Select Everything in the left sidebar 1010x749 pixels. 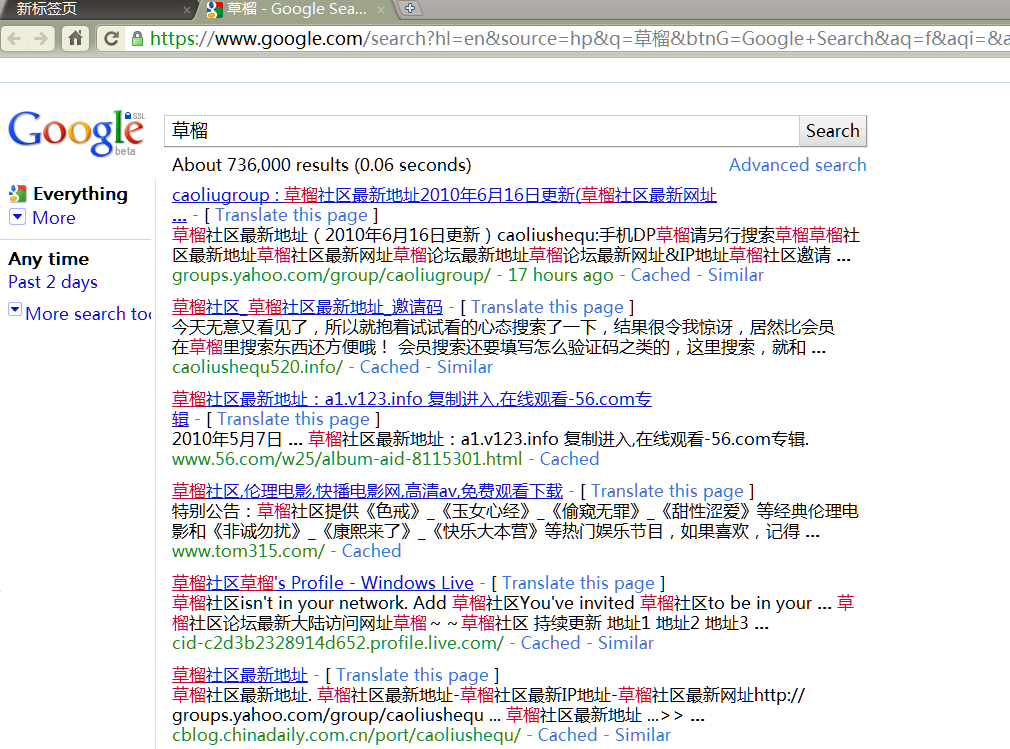pyautogui.click(x=81, y=194)
